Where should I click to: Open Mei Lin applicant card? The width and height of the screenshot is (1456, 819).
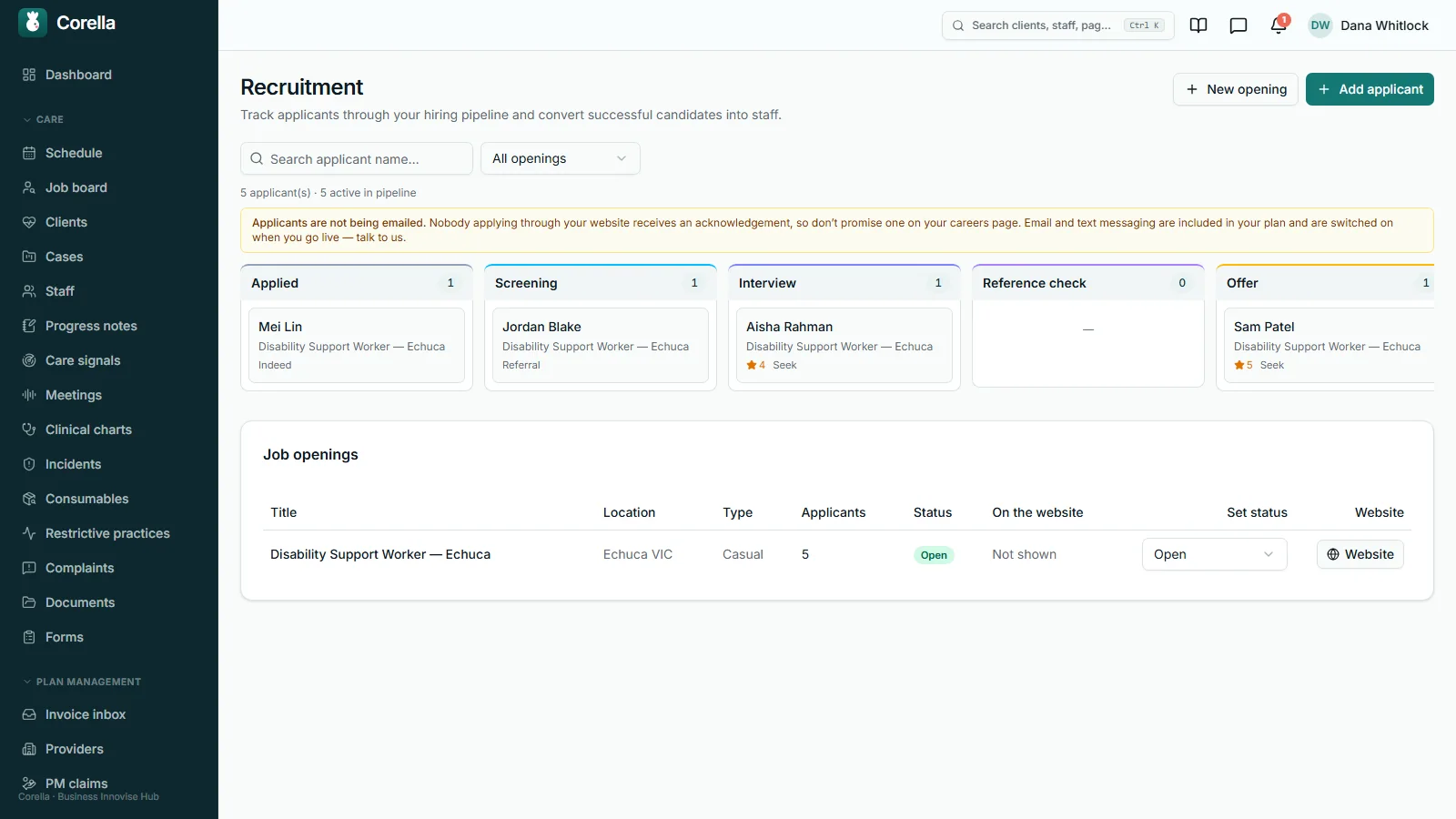[357, 346]
